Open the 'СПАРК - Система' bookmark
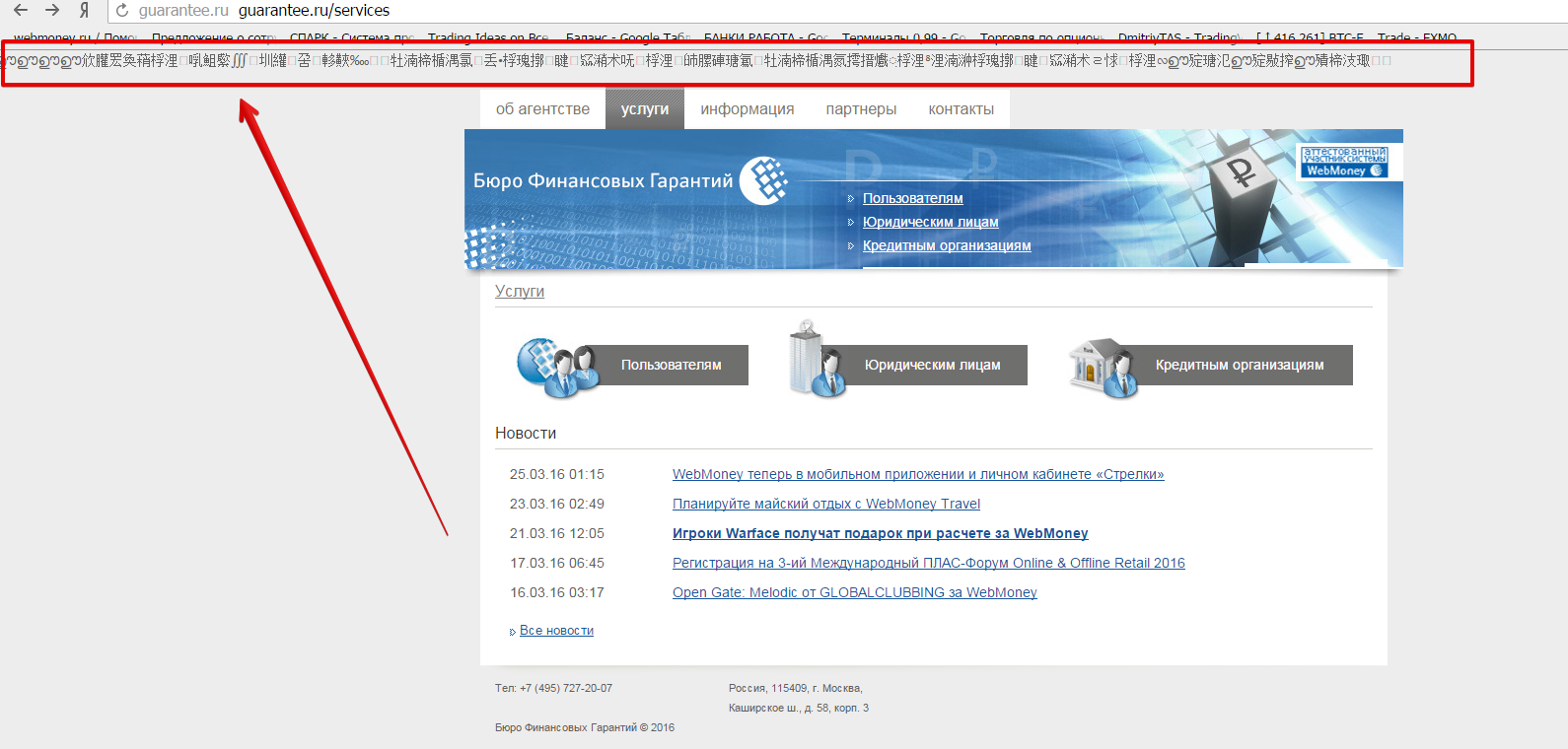The height and width of the screenshot is (749, 1568). point(351,37)
